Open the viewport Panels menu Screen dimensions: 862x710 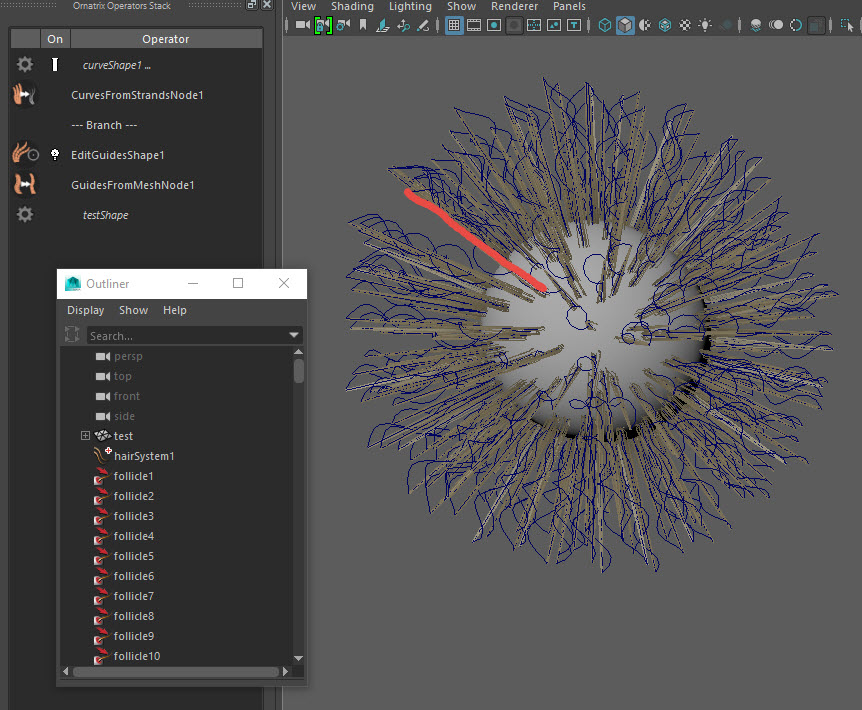pos(569,6)
